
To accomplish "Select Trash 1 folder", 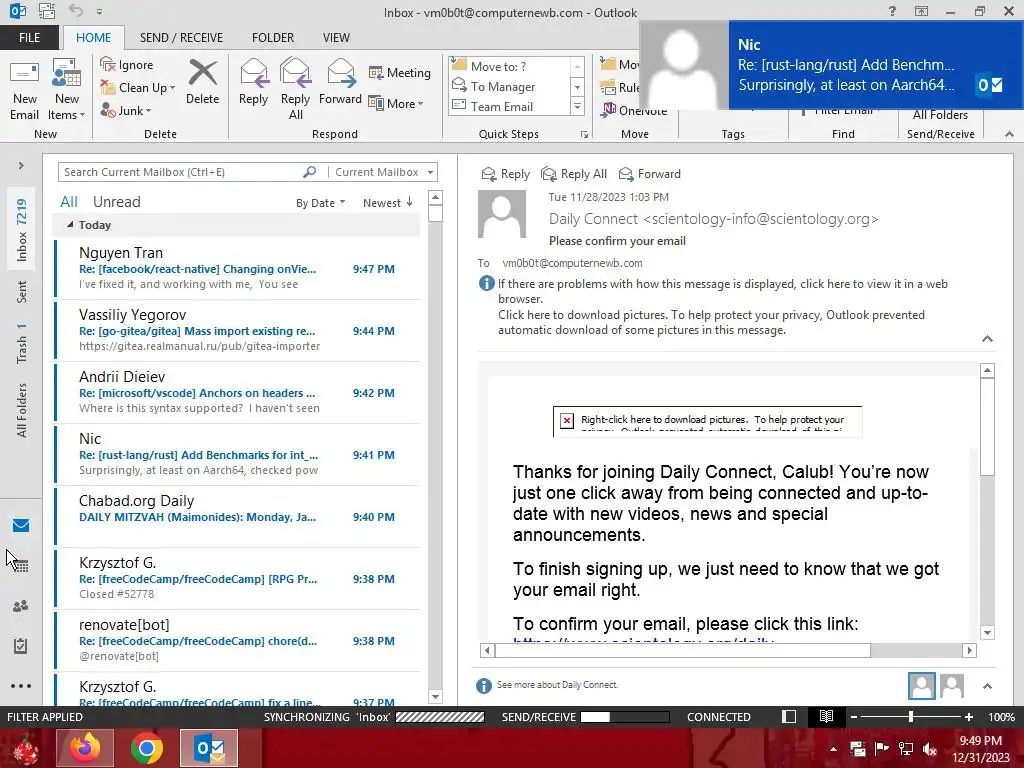I will 22,344.
